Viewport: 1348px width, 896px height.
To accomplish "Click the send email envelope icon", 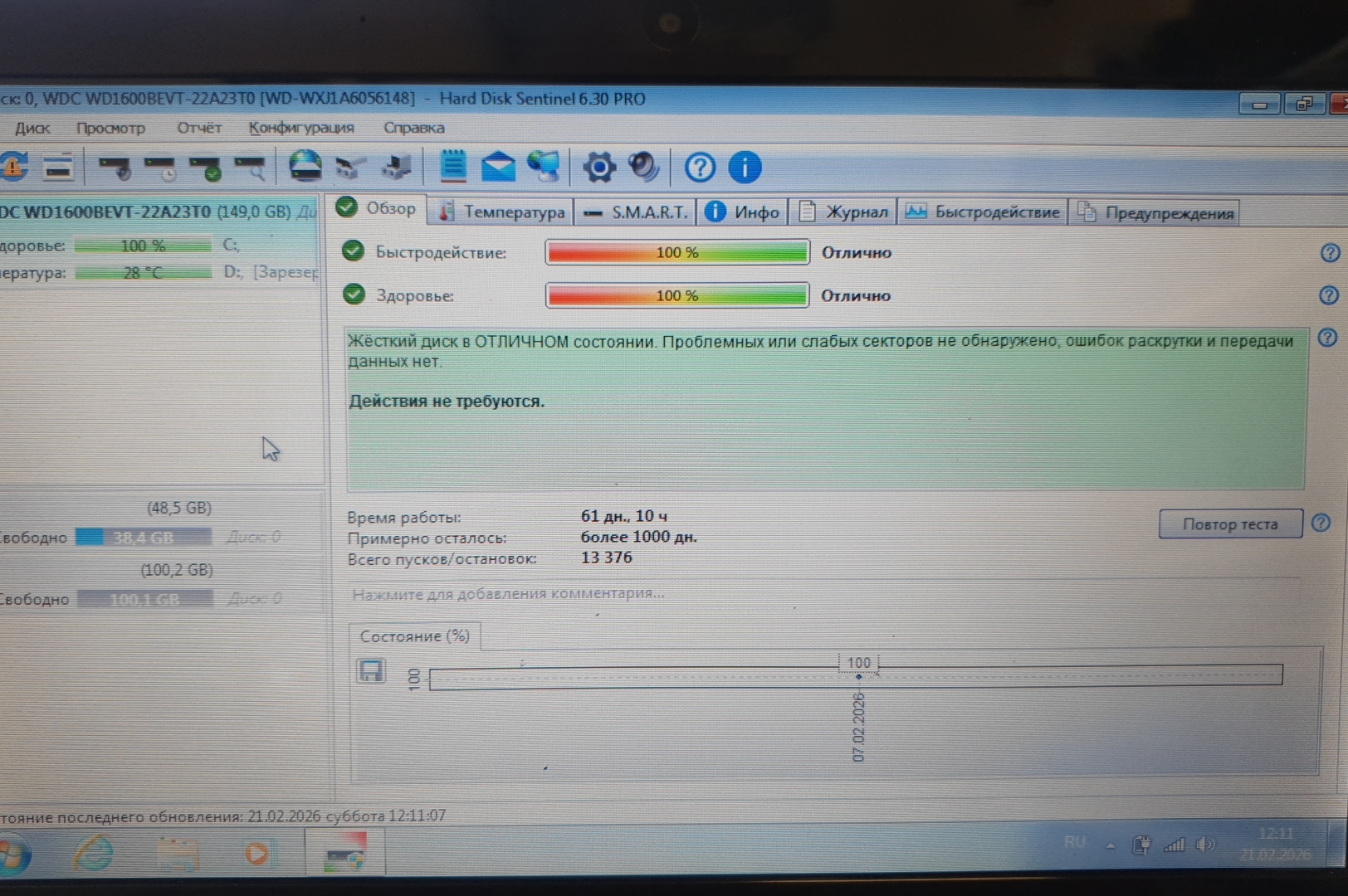I will click(498, 167).
